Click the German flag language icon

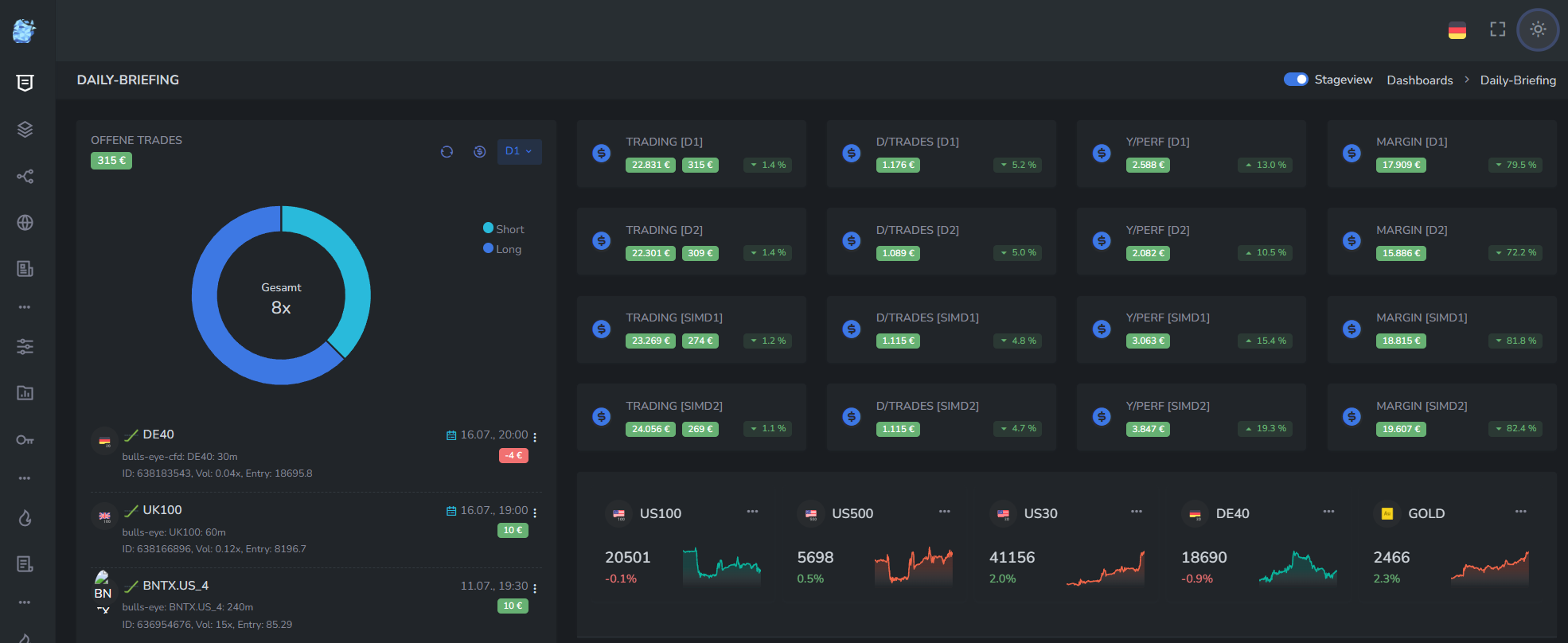(x=1457, y=30)
